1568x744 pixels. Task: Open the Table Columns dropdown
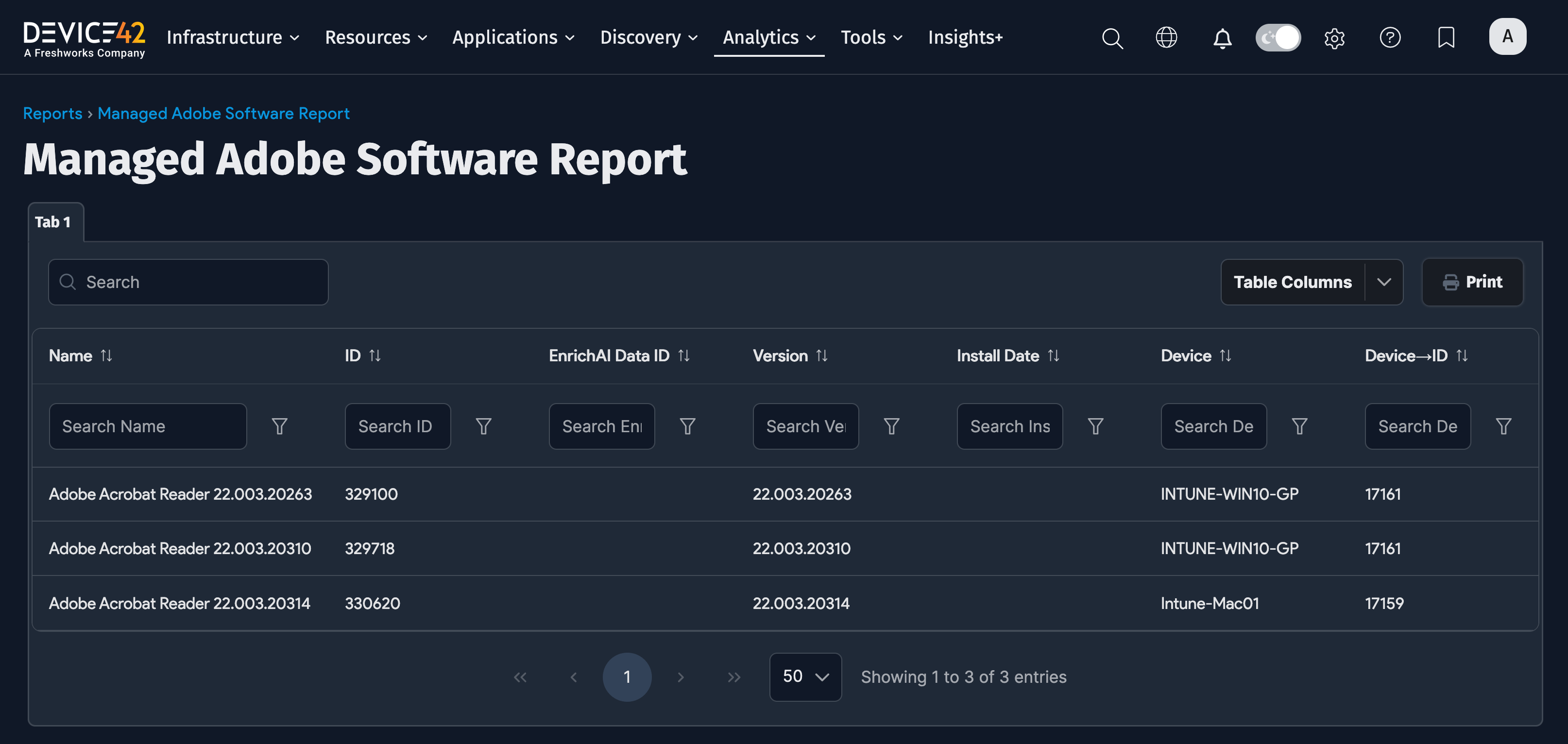(x=1312, y=282)
